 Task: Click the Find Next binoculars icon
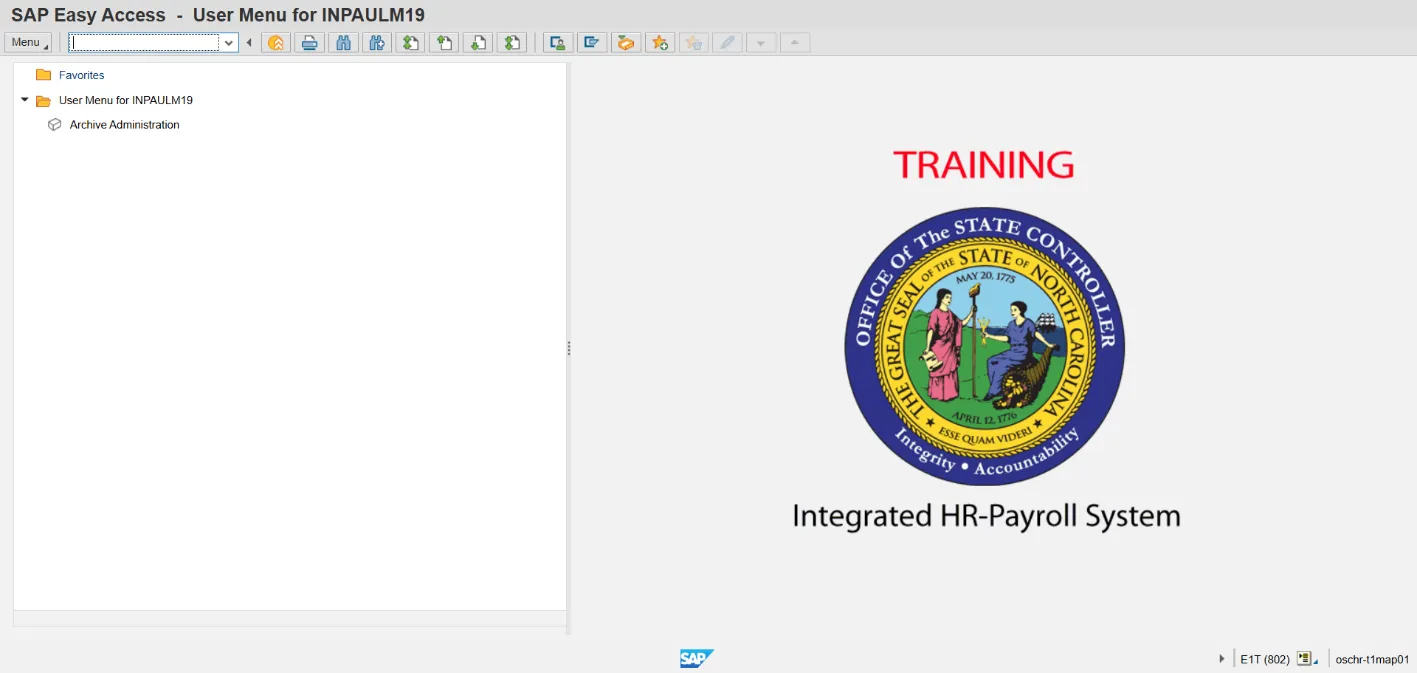click(377, 42)
